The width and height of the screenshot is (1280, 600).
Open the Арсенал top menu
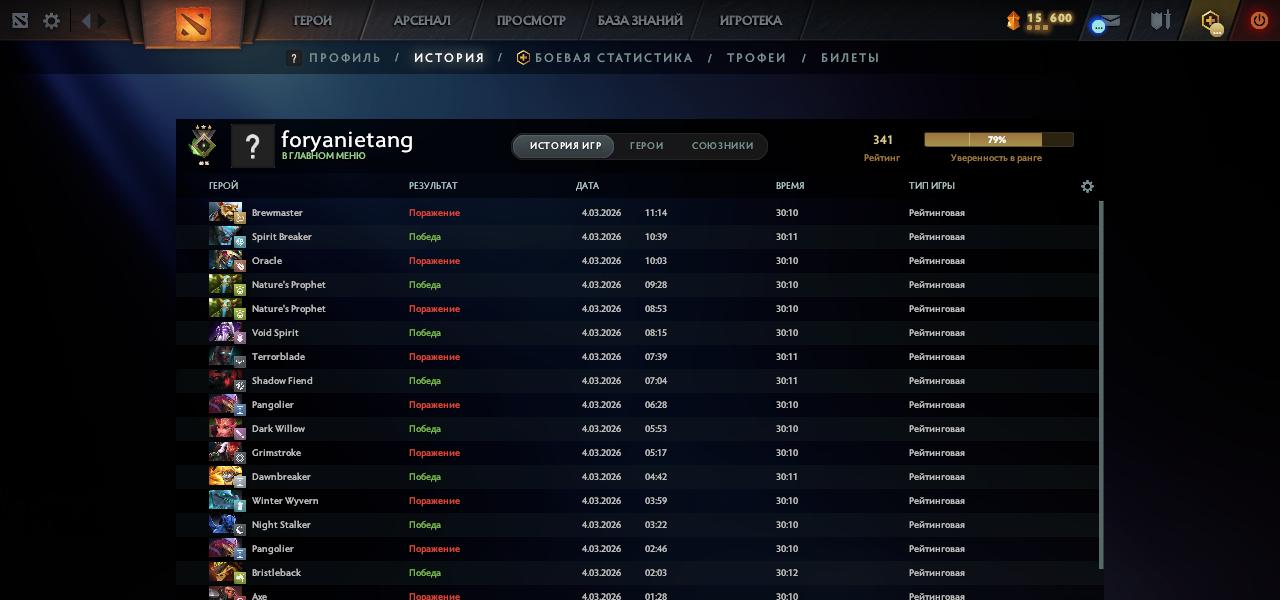pos(422,21)
